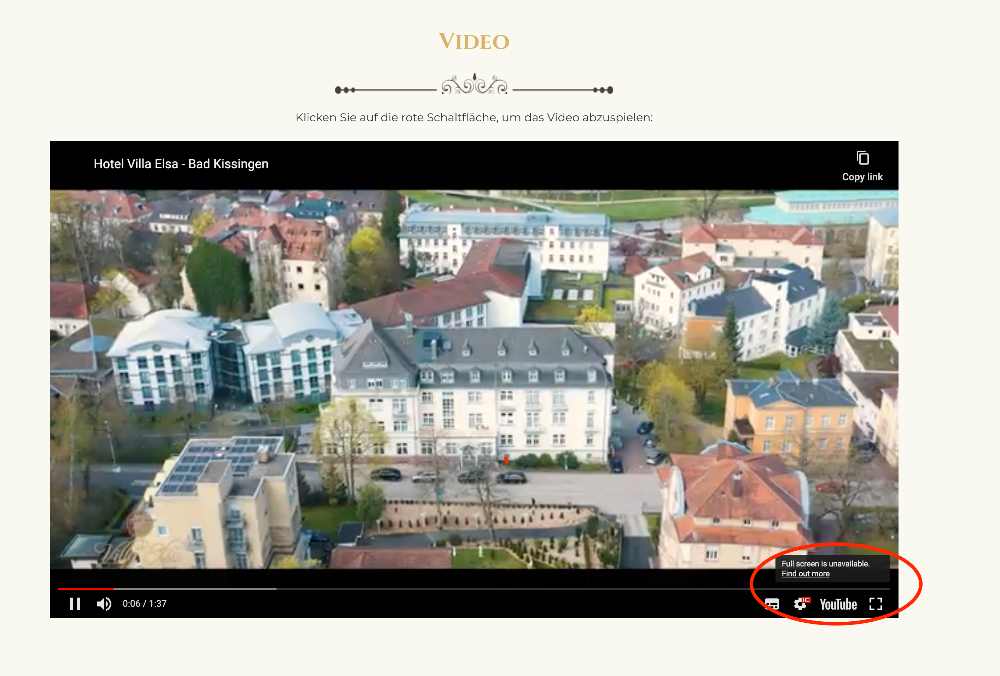Click the middle of the video progress bar
The width and height of the screenshot is (1000, 676).
coord(474,589)
